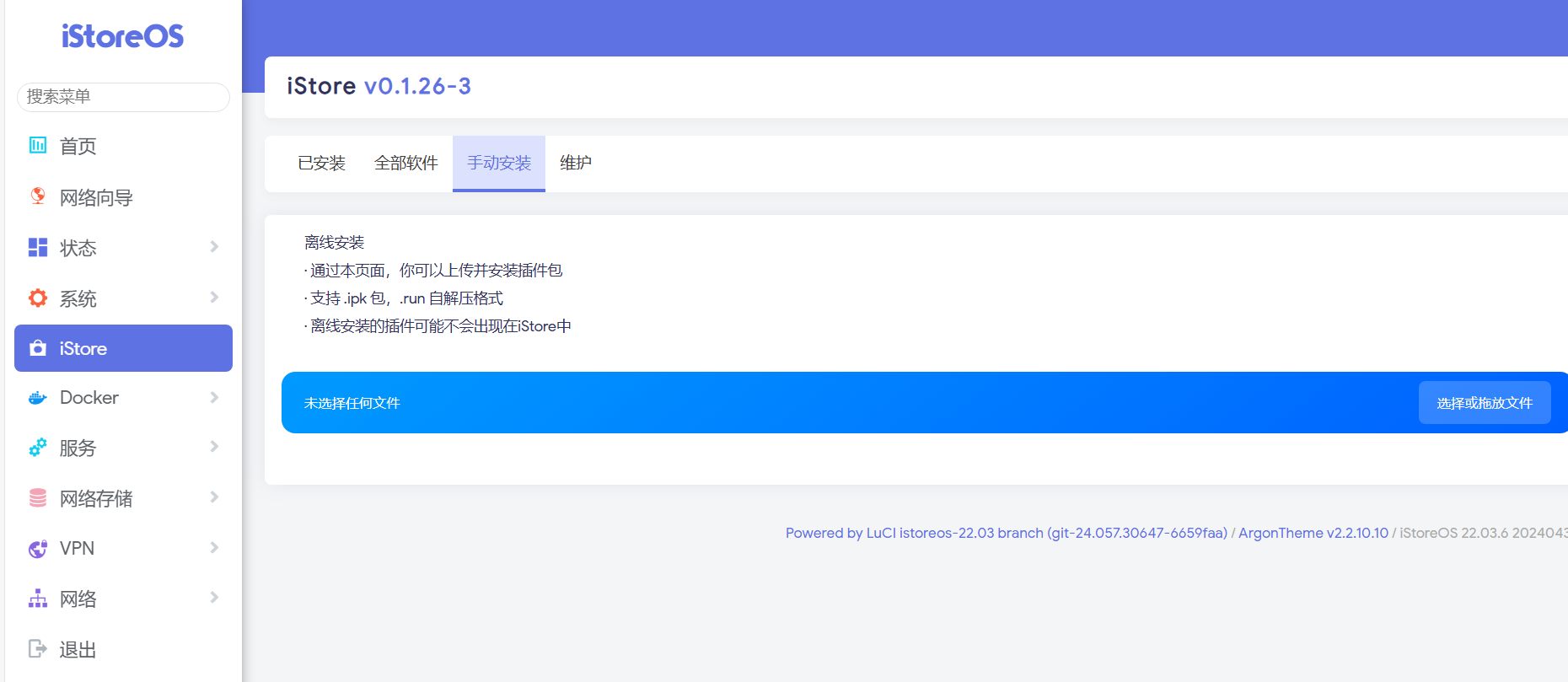
Task: Click the status dashboard tiles icon
Action: [x=38, y=247]
